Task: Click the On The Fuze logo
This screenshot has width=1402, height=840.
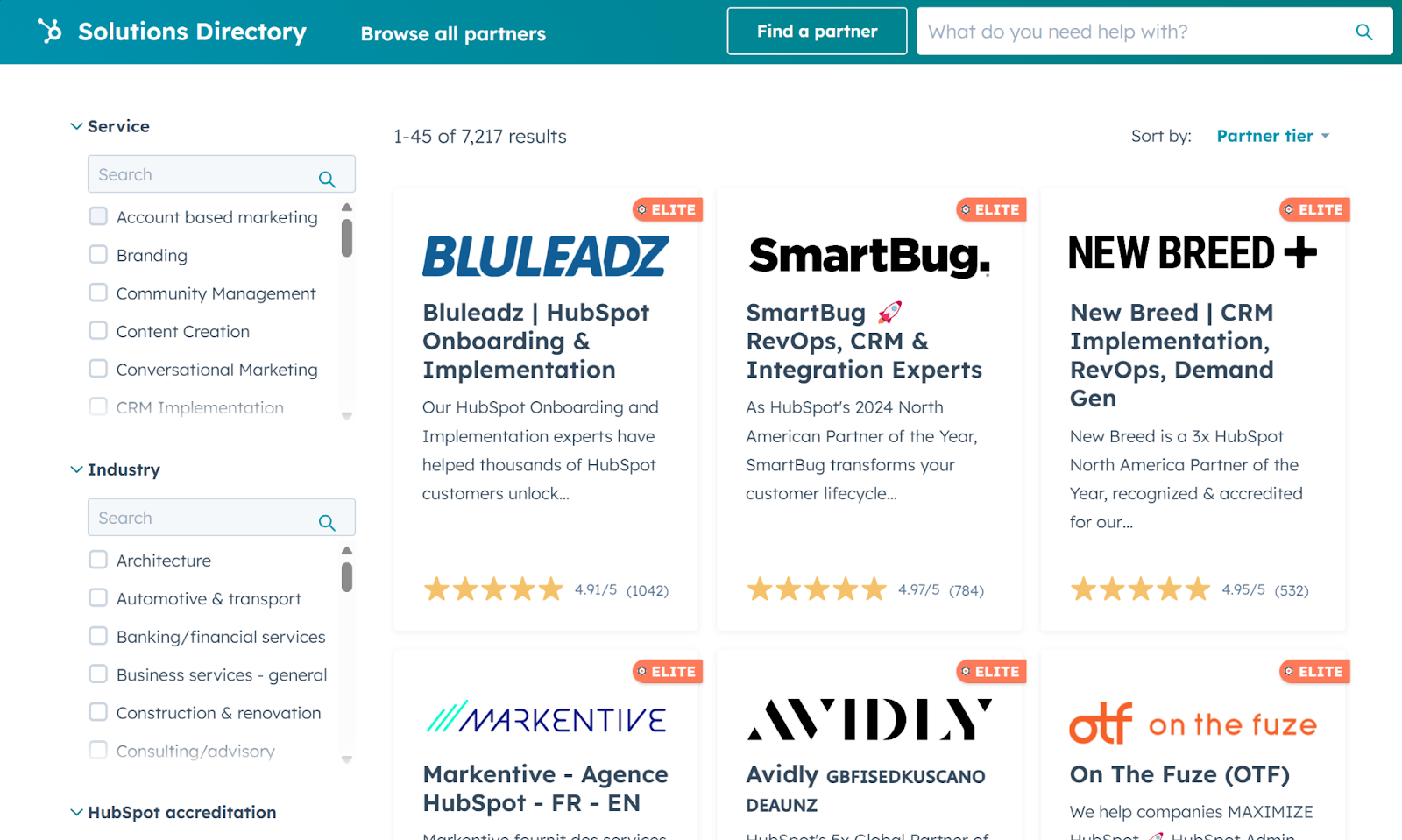Action: point(1193,724)
